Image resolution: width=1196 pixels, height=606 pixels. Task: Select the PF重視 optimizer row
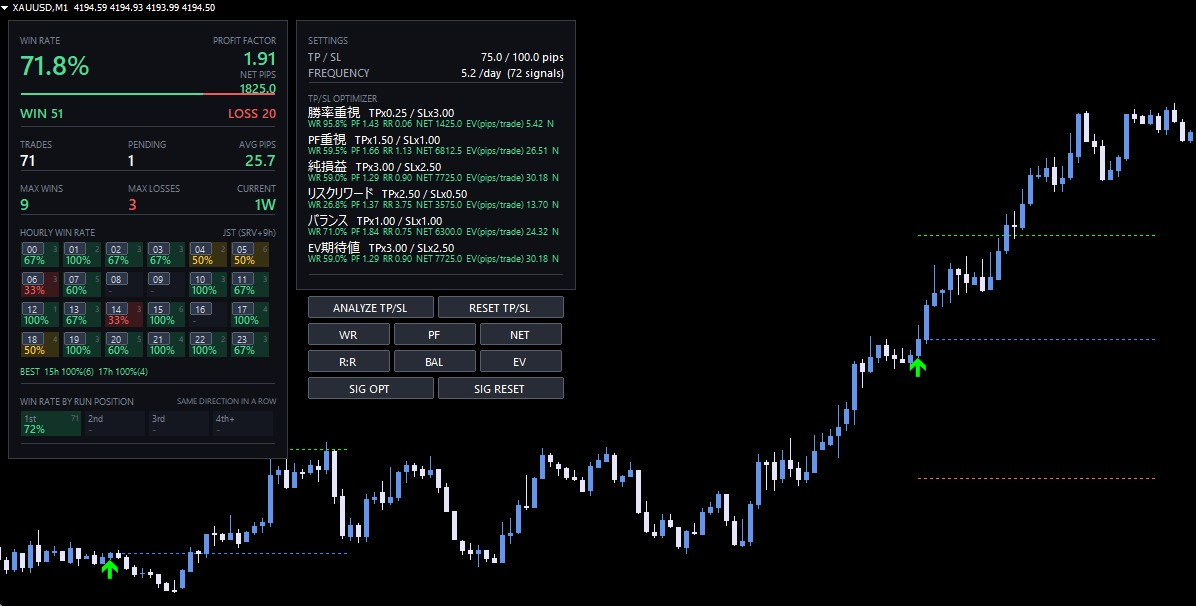click(x=433, y=144)
